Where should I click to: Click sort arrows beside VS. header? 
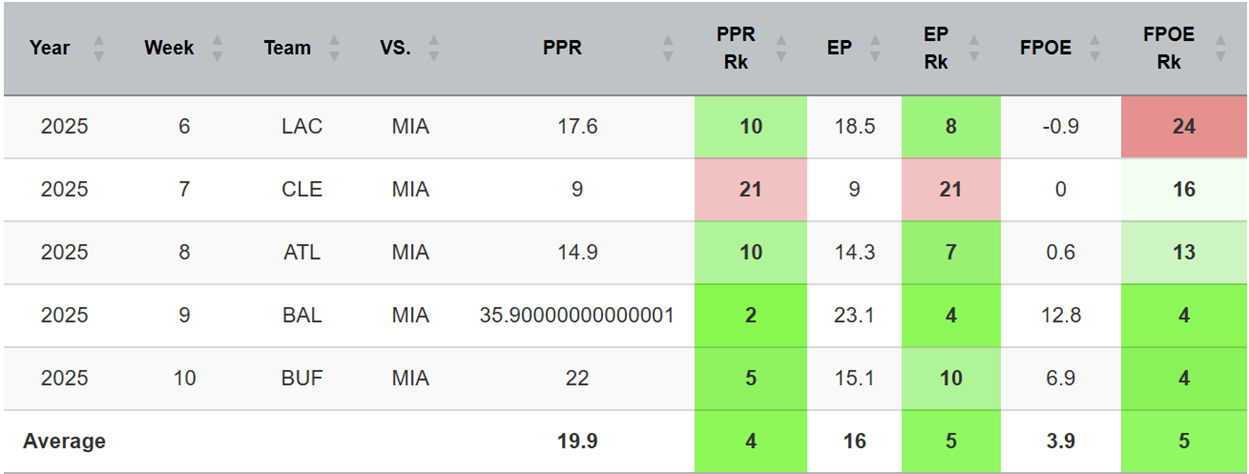(x=434, y=48)
